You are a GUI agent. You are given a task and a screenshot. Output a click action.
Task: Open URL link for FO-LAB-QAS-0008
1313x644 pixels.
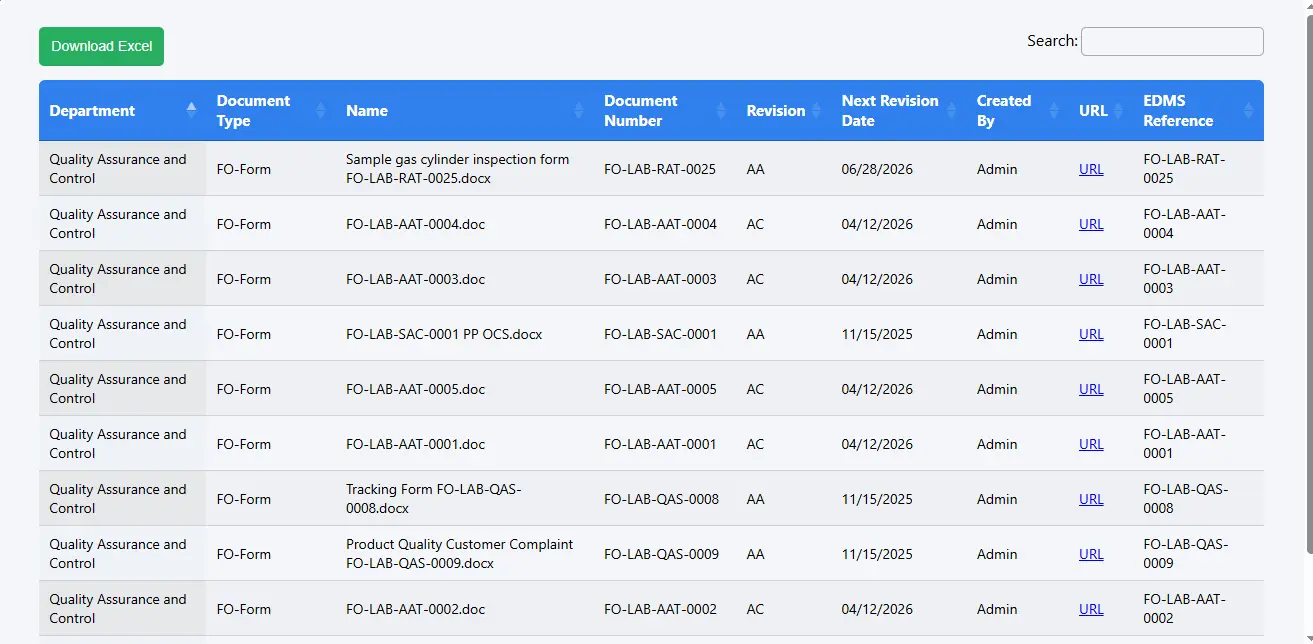click(x=1091, y=499)
